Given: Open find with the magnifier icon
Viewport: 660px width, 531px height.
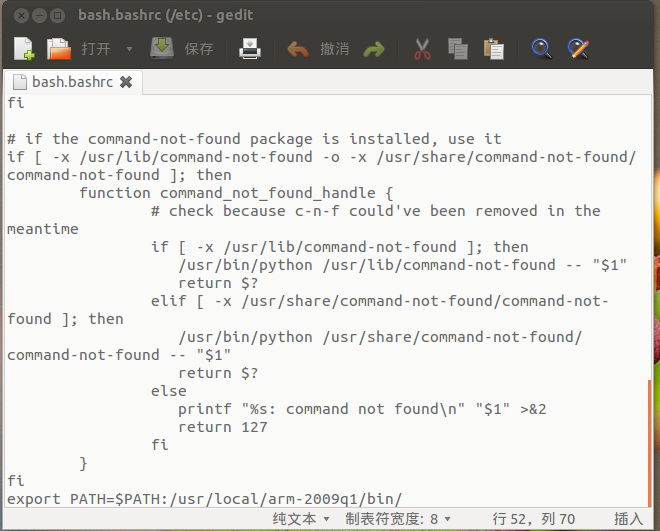Looking at the screenshot, I should (542, 49).
